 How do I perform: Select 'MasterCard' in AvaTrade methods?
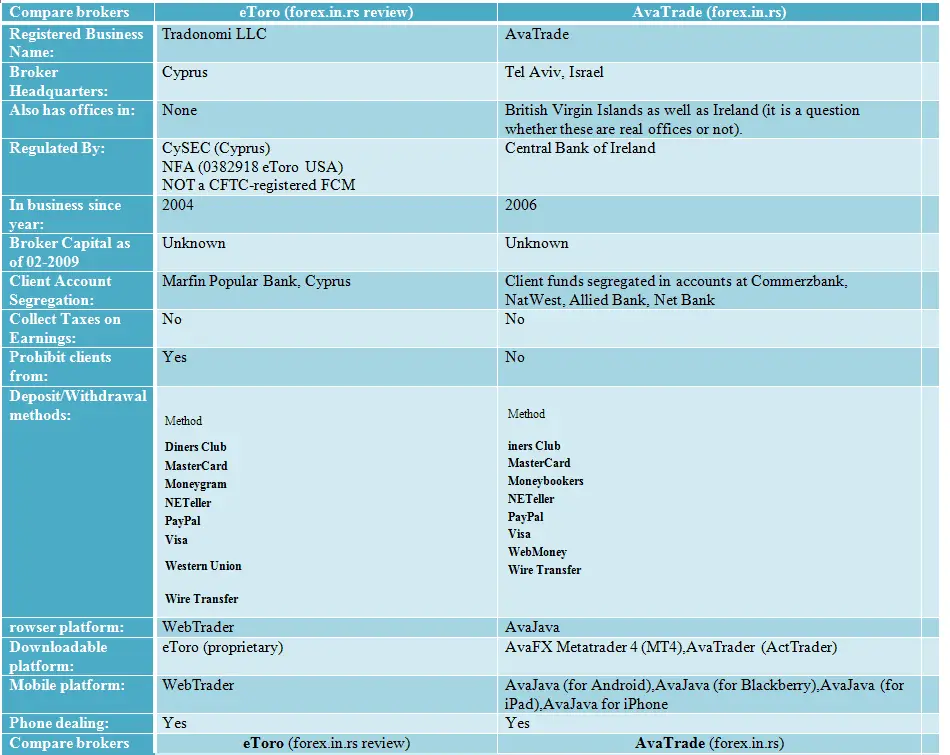point(539,463)
